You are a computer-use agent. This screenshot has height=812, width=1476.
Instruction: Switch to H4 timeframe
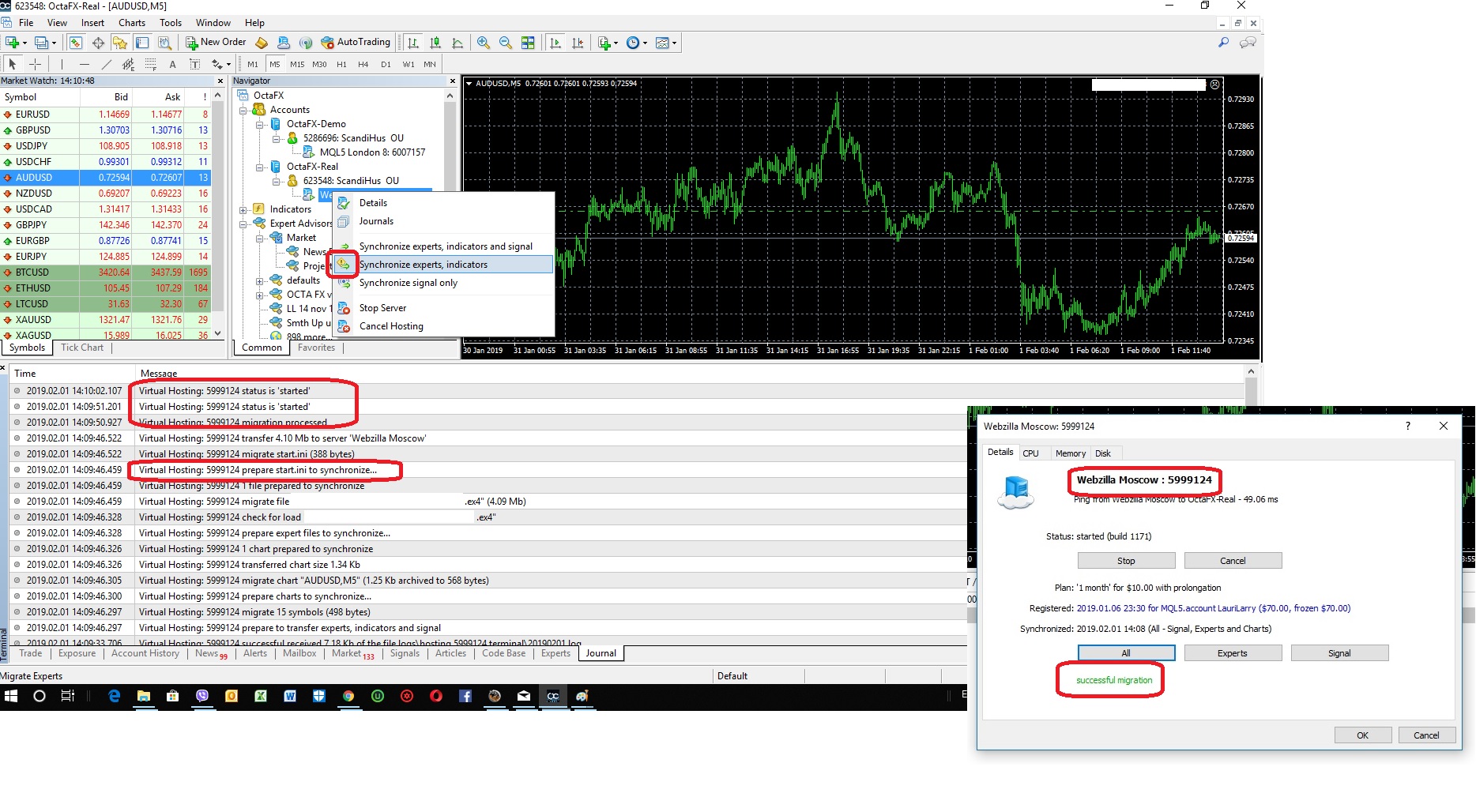(x=363, y=64)
